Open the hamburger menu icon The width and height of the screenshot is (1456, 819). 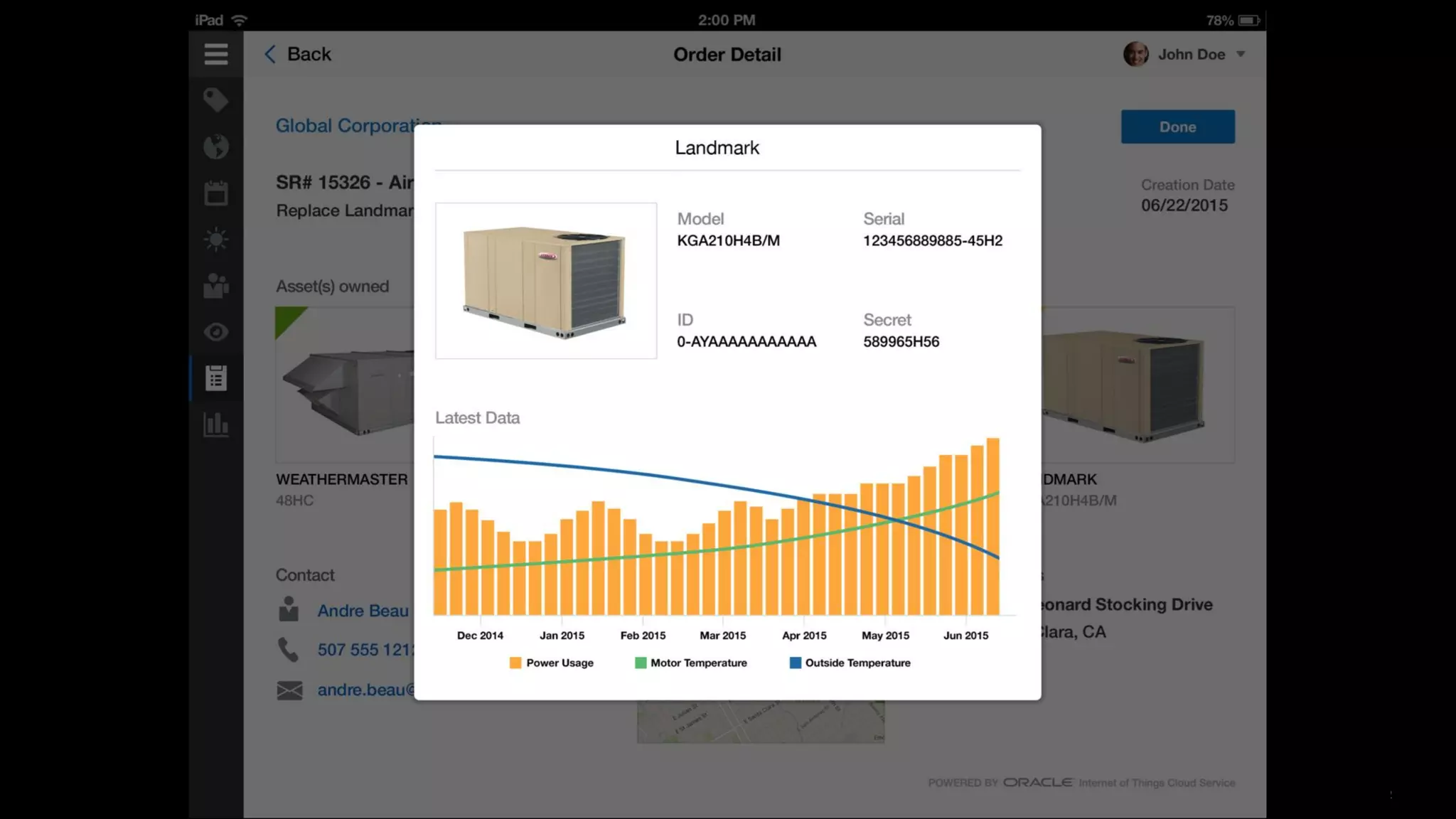pyautogui.click(x=215, y=54)
